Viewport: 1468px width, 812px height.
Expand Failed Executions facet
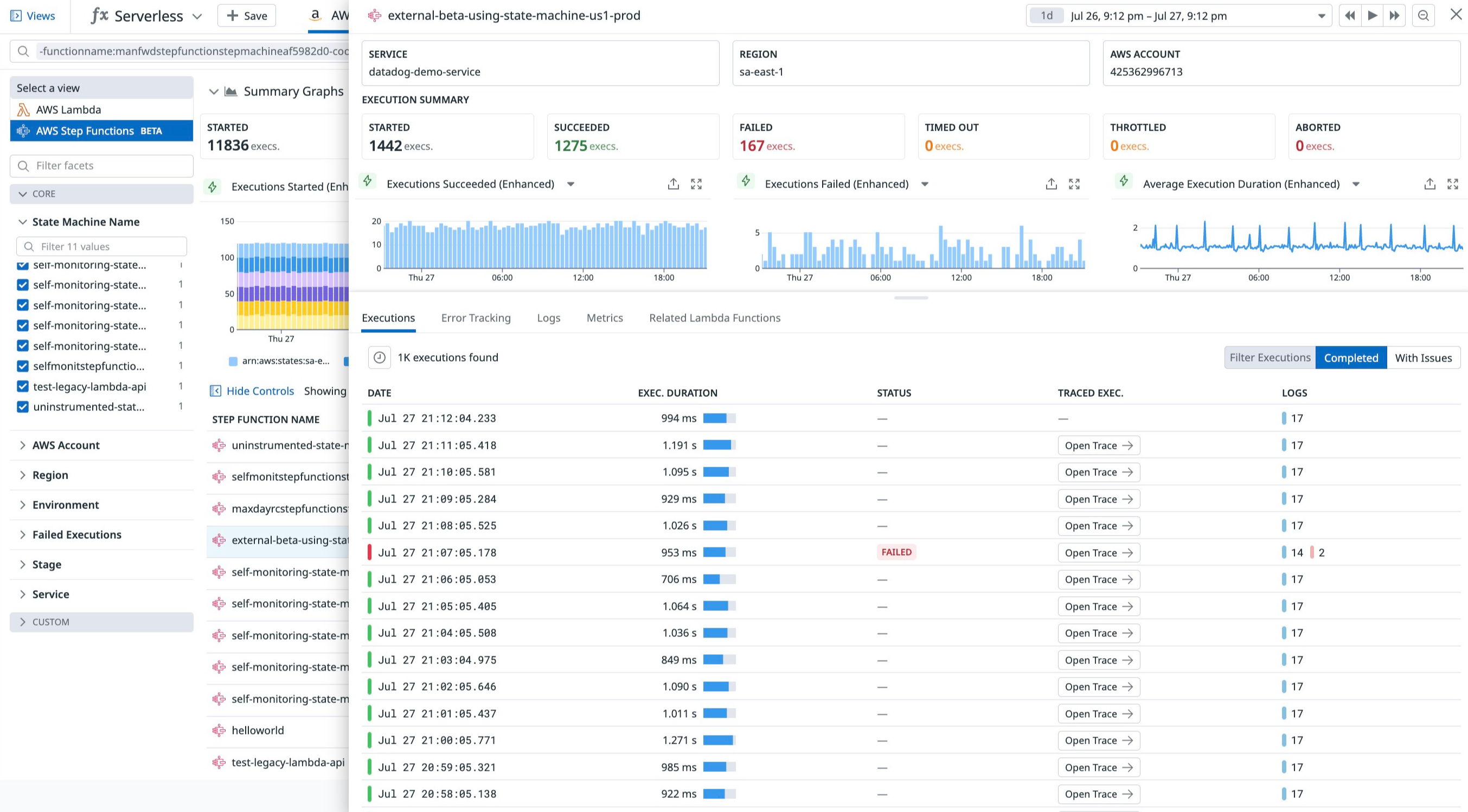76,534
